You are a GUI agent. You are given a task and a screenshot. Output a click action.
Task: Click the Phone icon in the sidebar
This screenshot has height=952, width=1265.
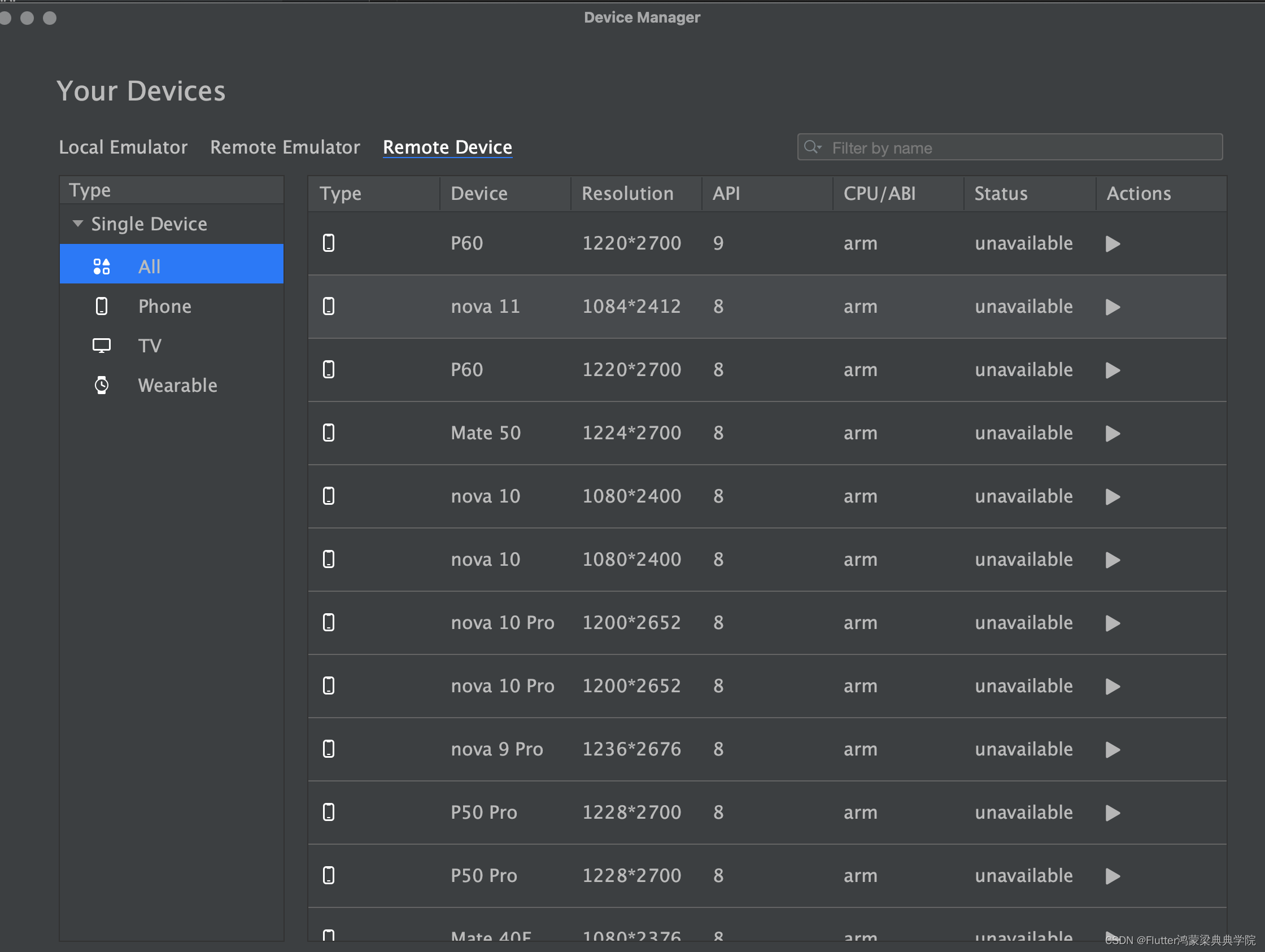click(102, 306)
